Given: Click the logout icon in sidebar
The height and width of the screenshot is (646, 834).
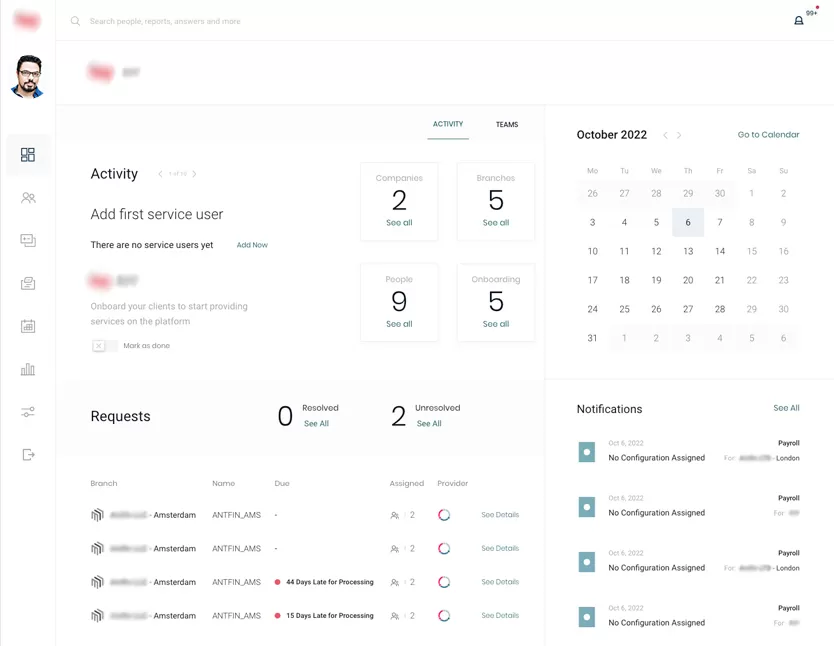Looking at the screenshot, I should pos(28,455).
